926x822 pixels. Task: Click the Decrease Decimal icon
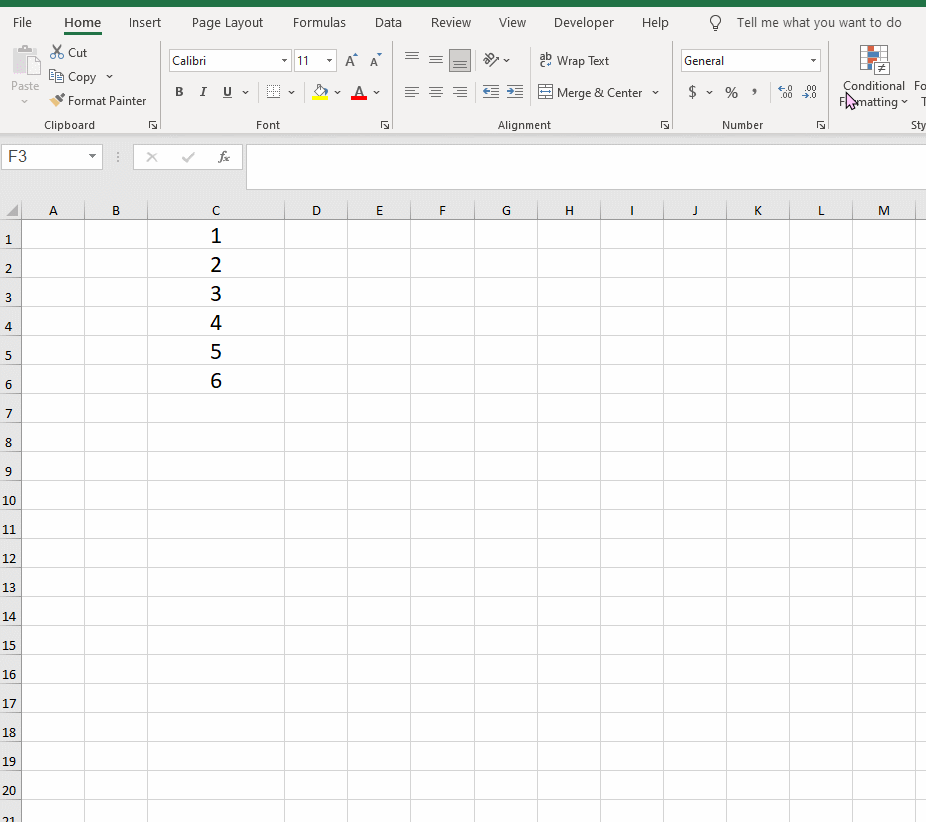810,92
